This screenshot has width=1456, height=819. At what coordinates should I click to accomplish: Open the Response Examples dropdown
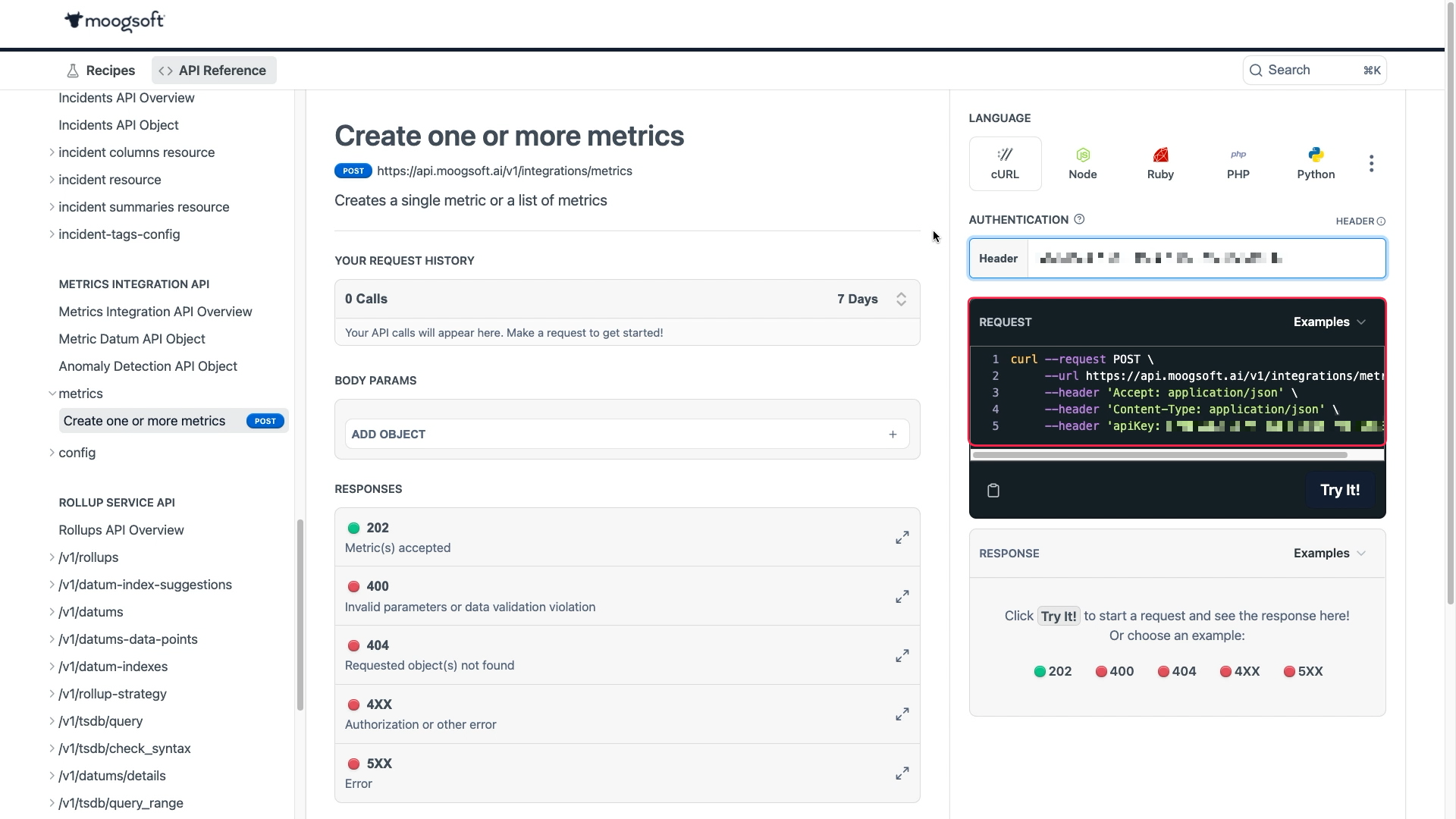(x=1329, y=554)
